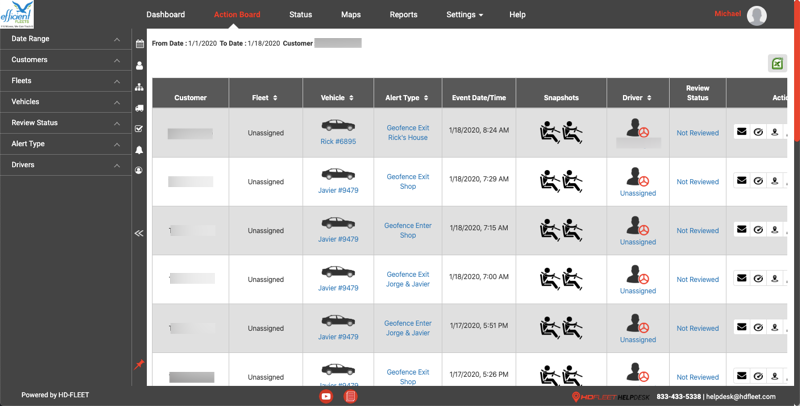Screen dimensions: 800x406
Task: Open the Settings dropdown menu
Action: pyautogui.click(x=464, y=14)
